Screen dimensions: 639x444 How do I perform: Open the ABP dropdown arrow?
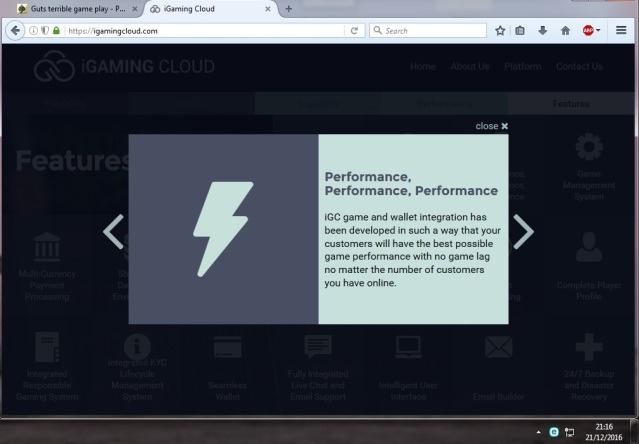click(x=598, y=31)
